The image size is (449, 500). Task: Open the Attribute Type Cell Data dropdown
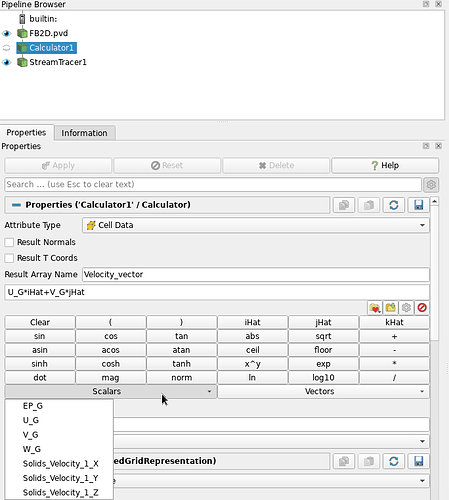tap(256, 225)
